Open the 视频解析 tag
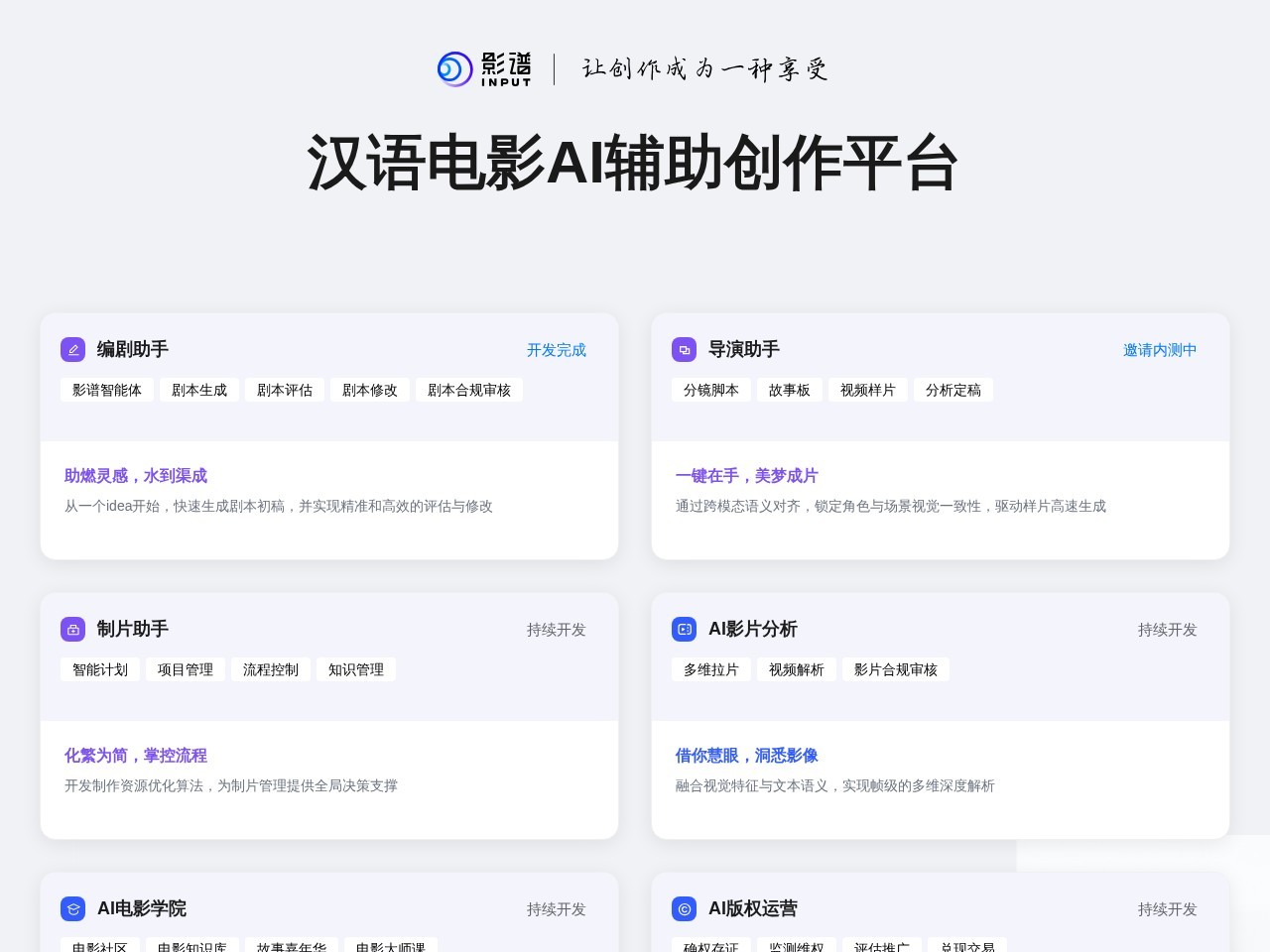 pyautogui.click(x=797, y=670)
